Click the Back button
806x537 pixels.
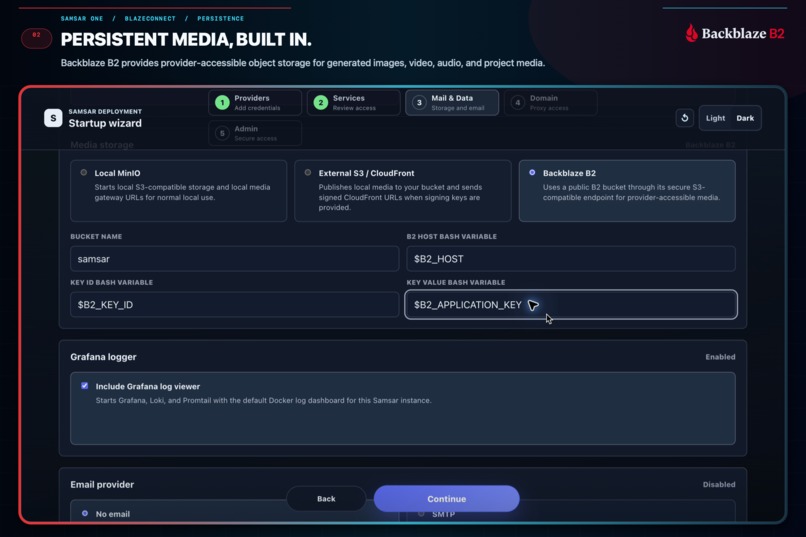(x=326, y=498)
